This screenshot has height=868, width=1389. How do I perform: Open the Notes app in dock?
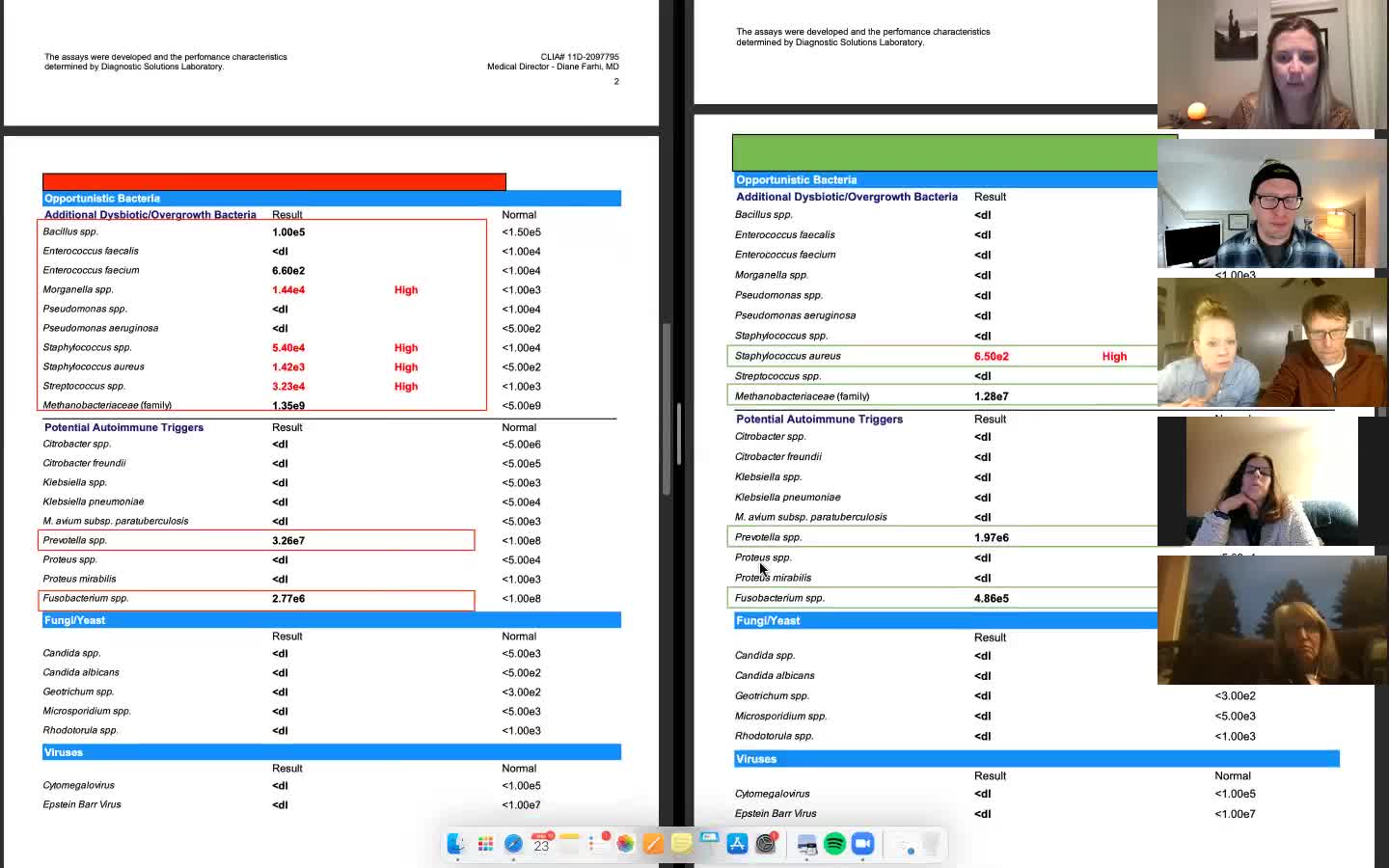pos(569,844)
